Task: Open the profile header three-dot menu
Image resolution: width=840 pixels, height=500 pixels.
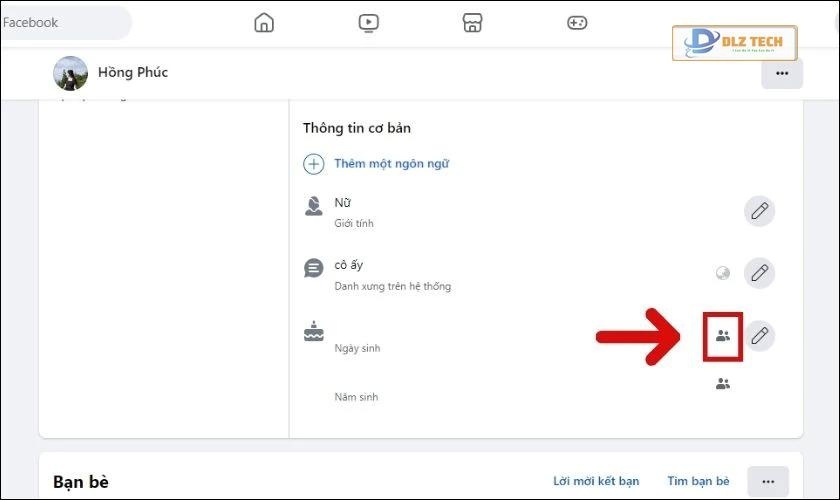Action: click(x=782, y=73)
